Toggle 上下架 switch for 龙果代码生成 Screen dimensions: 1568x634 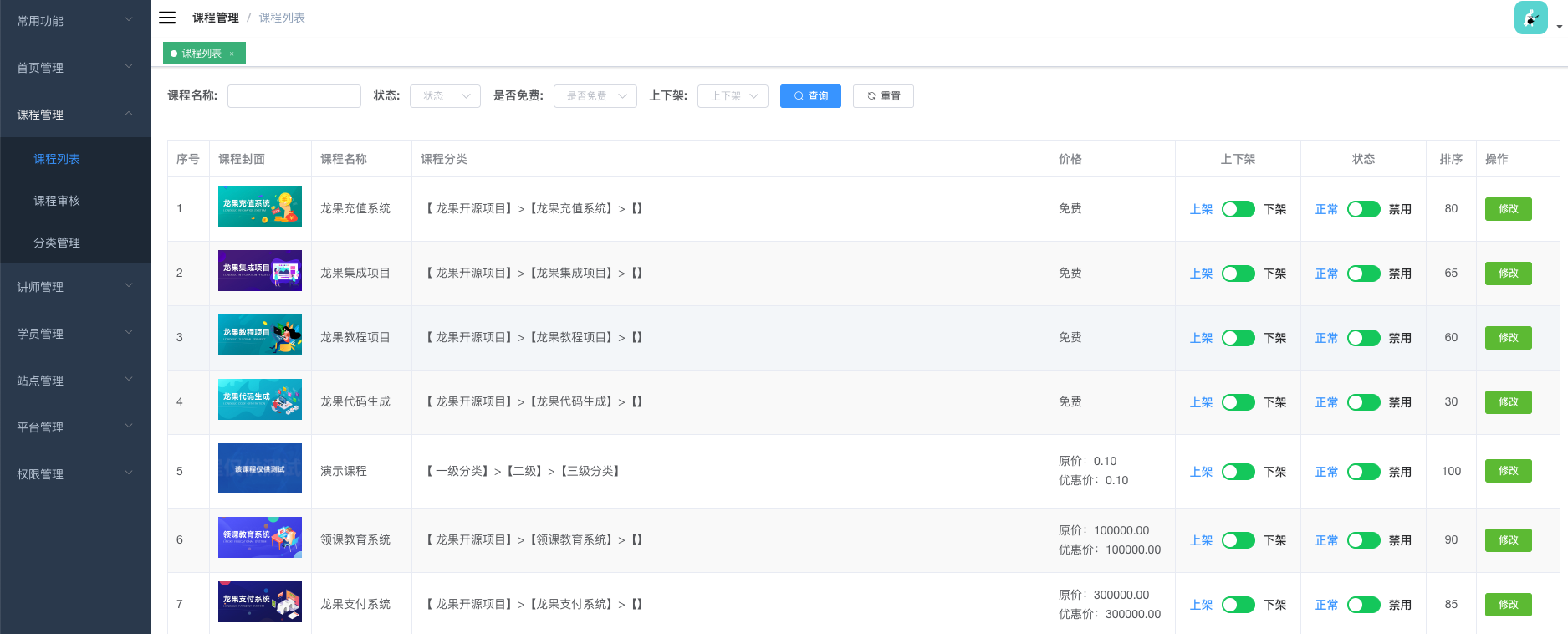(x=1239, y=402)
